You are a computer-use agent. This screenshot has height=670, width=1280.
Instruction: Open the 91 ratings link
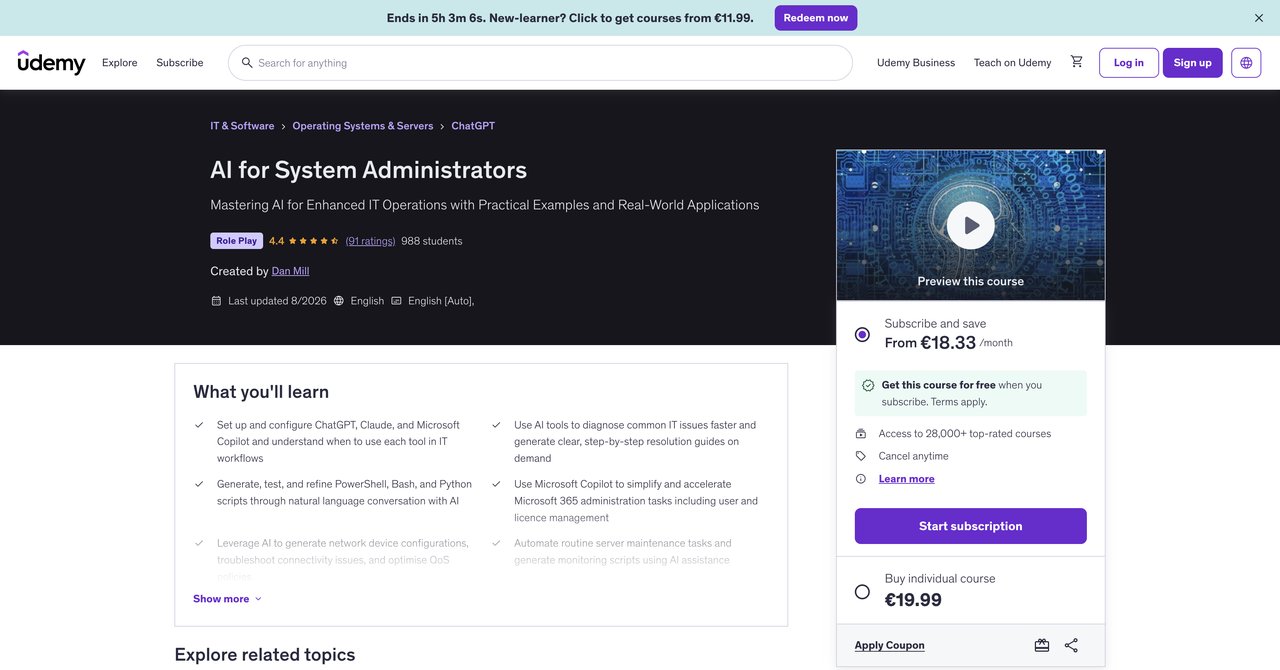point(370,241)
